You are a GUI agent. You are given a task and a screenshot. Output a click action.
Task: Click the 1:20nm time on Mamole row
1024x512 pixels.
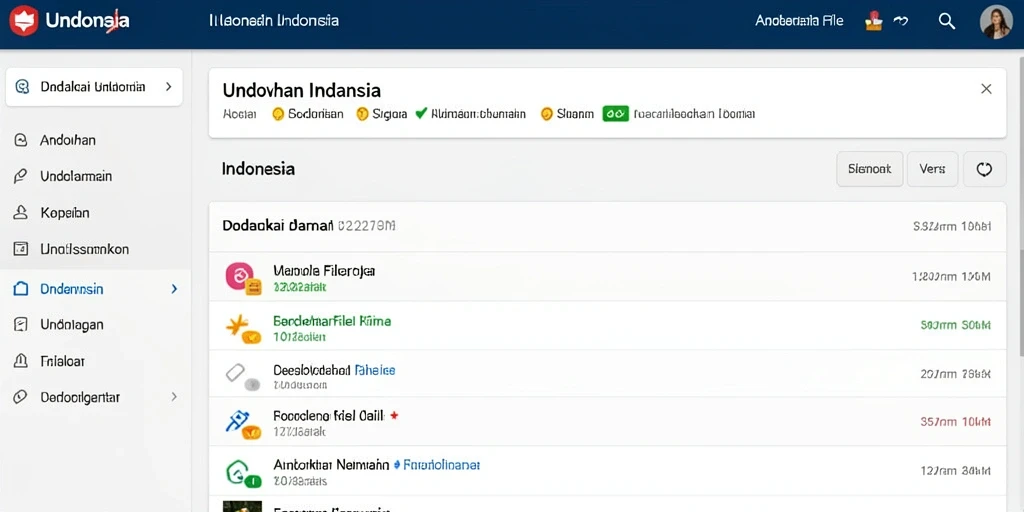[x=951, y=277]
